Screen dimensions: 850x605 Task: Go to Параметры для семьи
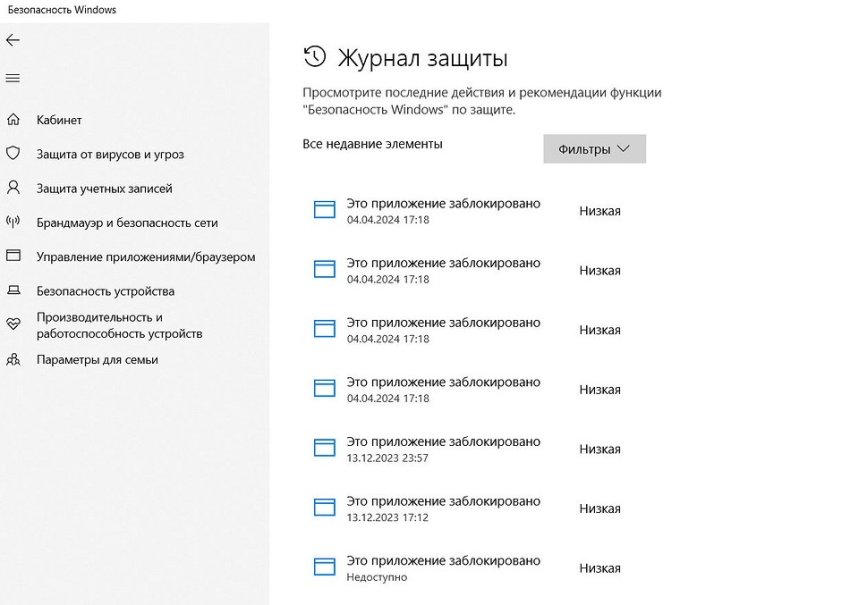tap(97, 359)
